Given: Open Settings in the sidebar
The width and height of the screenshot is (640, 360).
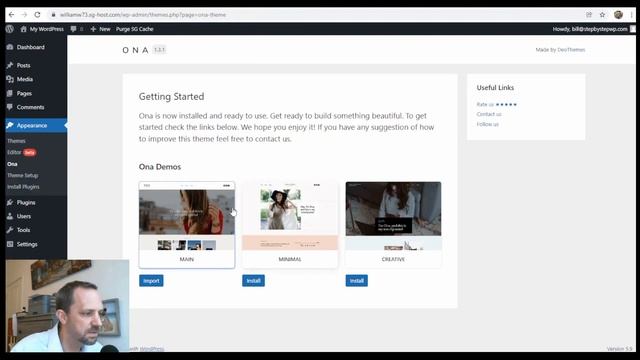Looking at the screenshot, I should tap(27, 244).
